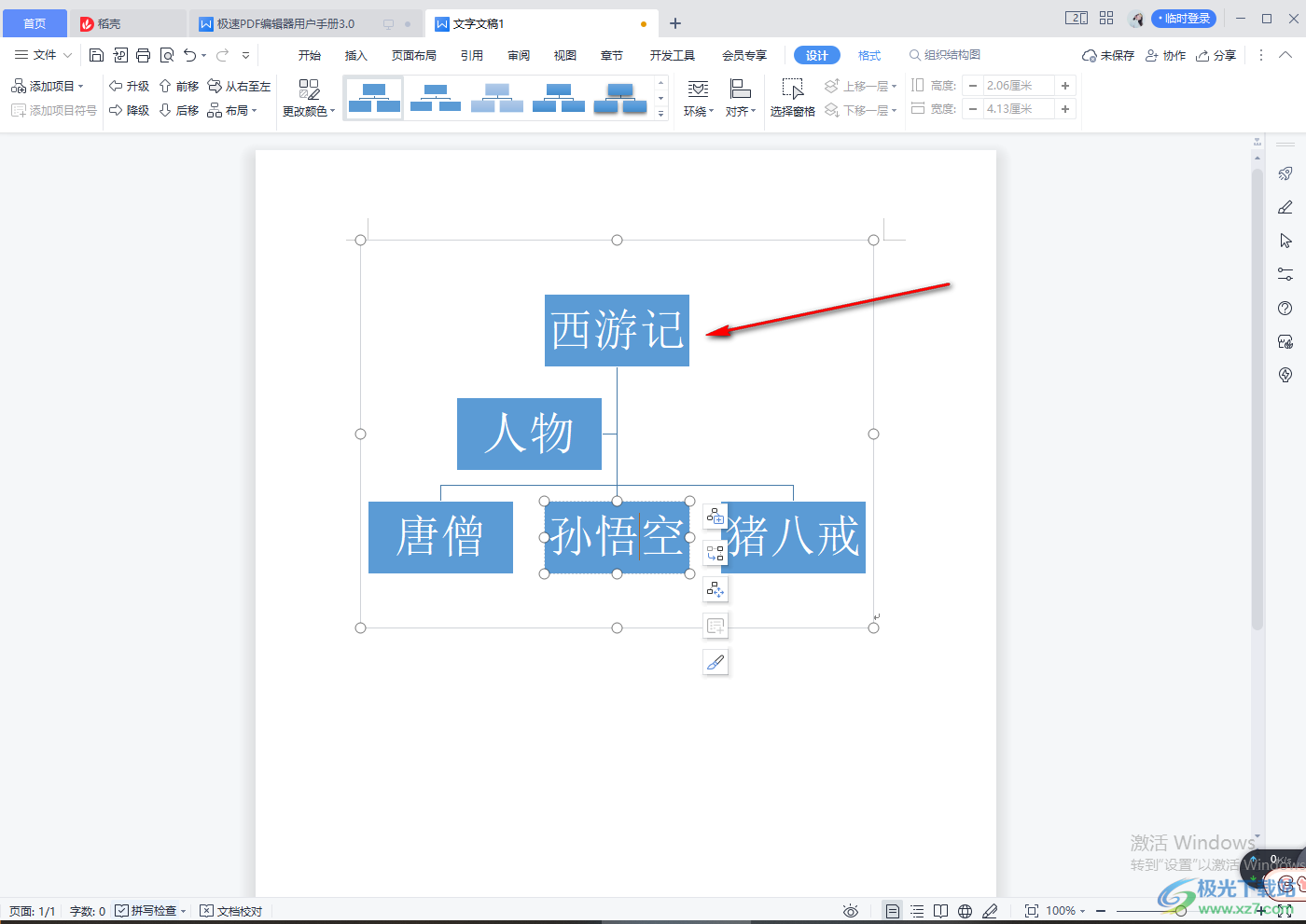Image resolution: width=1306 pixels, height=924 pixels.
Task: Open the 插入 ribbon tab
Action: [x=356, y=56]
